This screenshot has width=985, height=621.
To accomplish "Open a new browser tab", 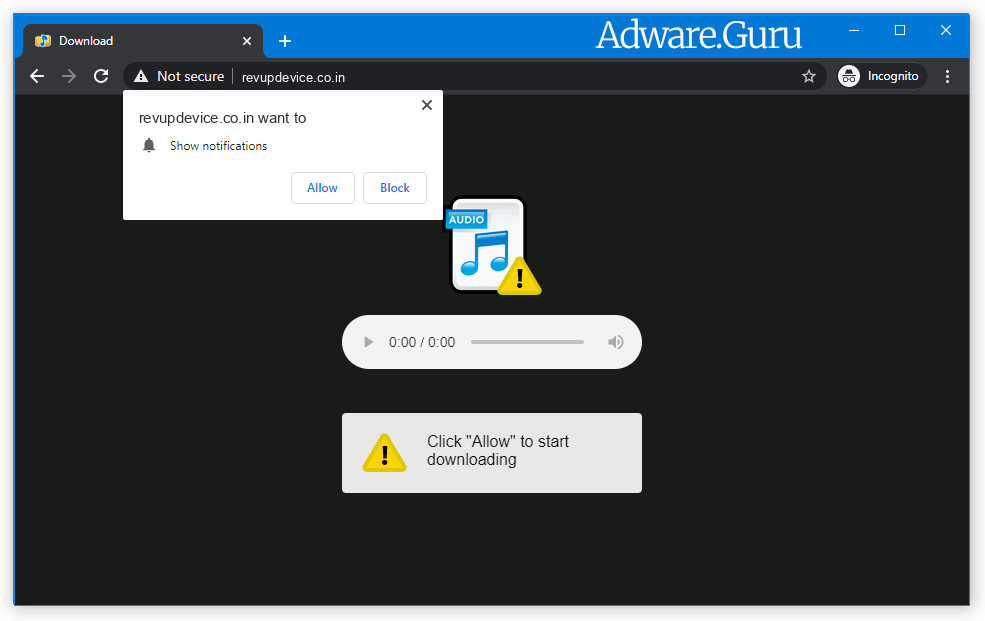I will pyautogui.click(x=285, y=41).
